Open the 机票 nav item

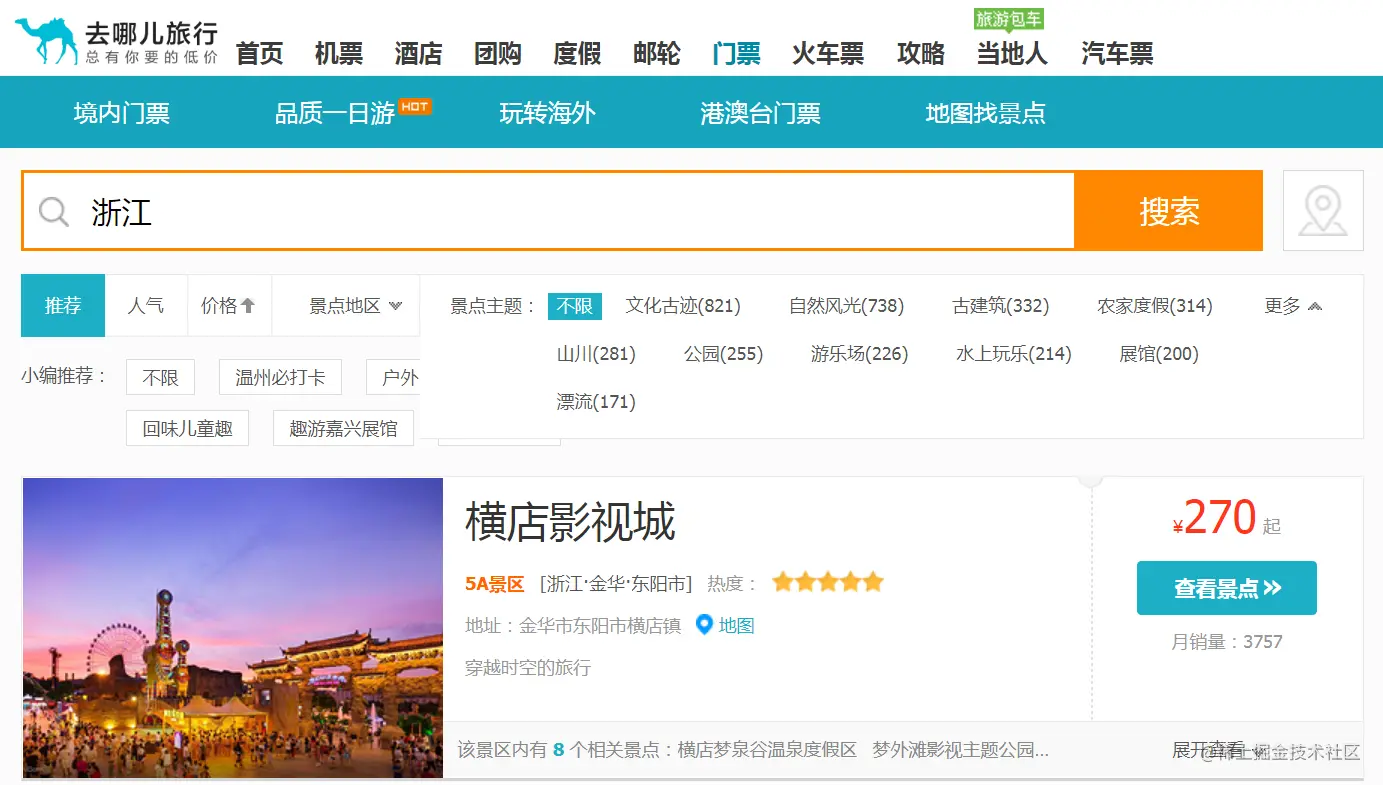coord(339,54)
